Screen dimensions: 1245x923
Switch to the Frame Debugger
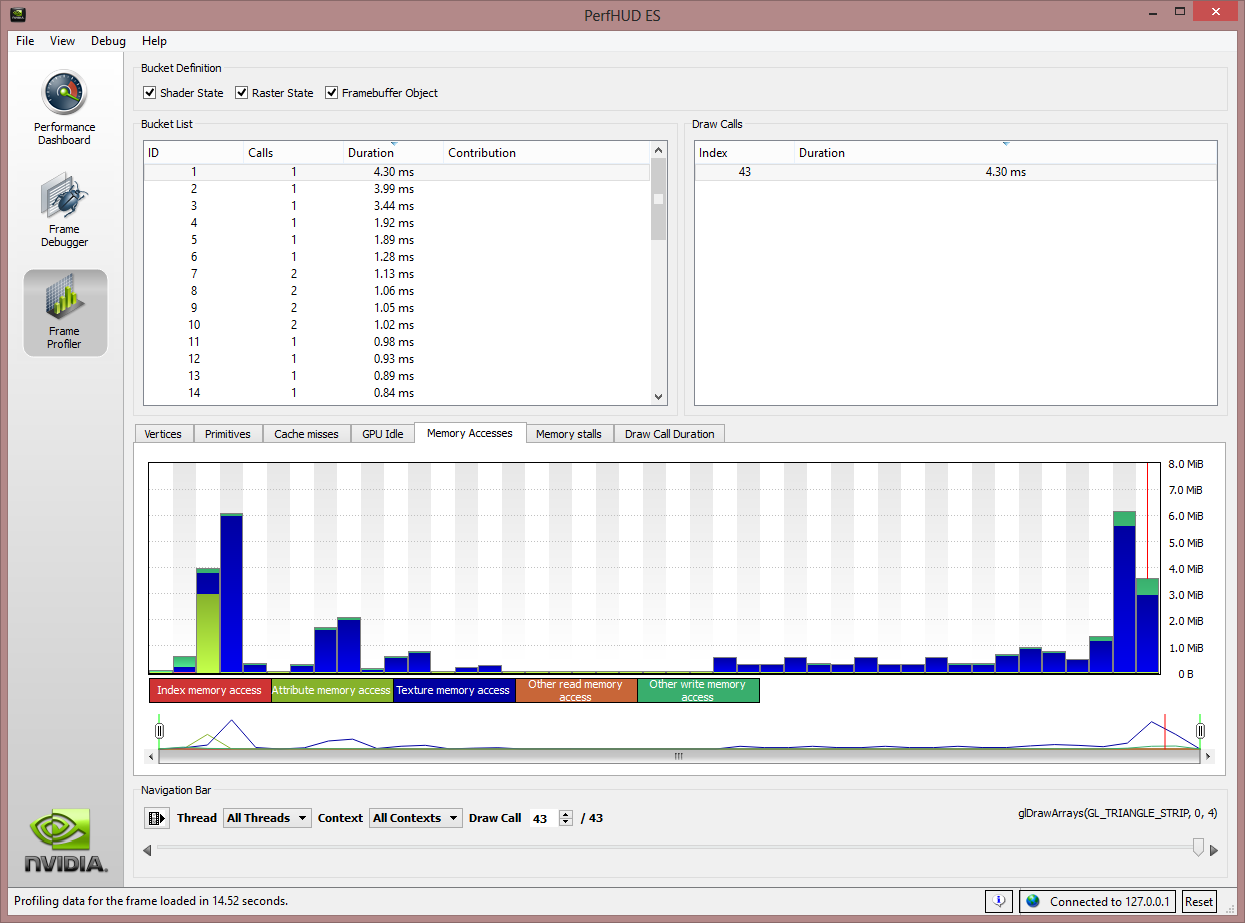coord(65,210)
